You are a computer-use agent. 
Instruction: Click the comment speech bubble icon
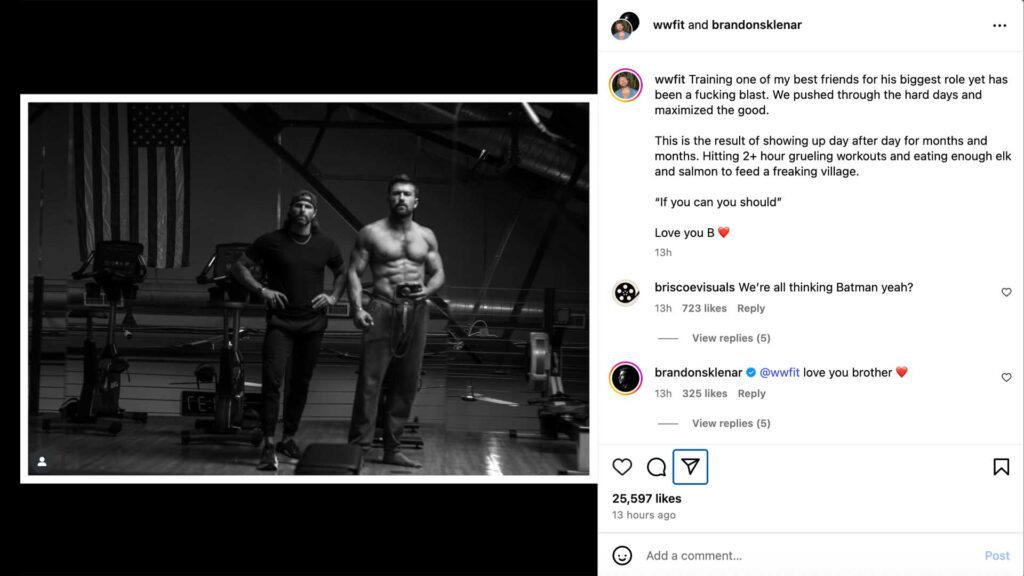[x=657, y=467]
